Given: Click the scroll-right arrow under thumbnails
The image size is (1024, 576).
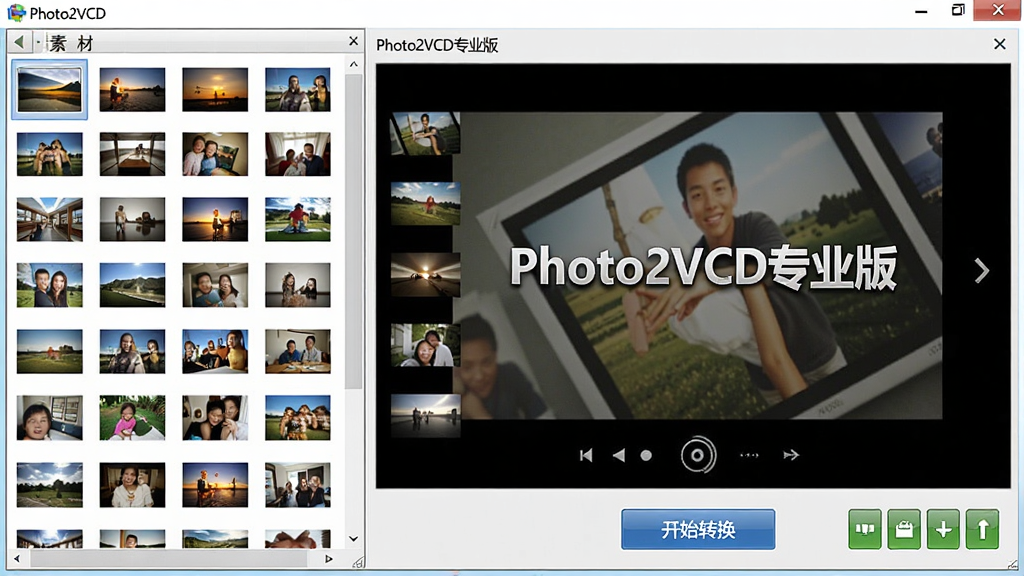Looking at the screenshot, I should (x=328, y=558).
